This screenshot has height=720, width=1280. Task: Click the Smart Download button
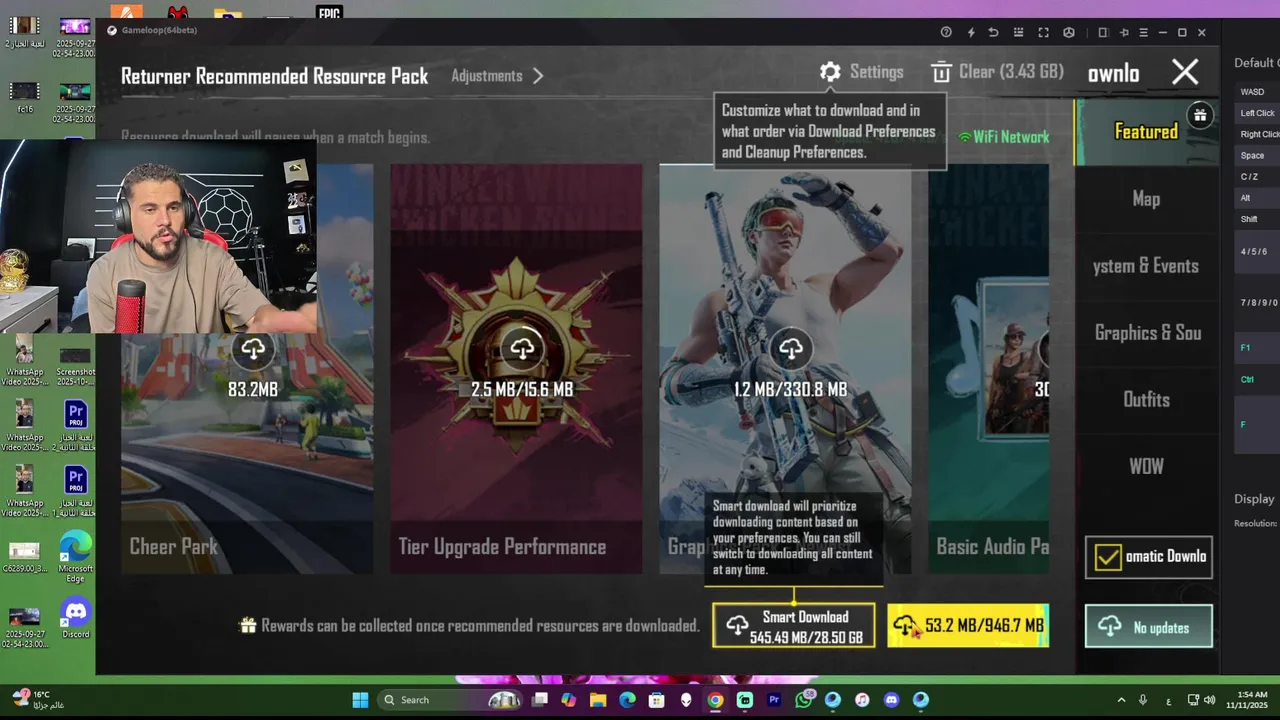793,625
